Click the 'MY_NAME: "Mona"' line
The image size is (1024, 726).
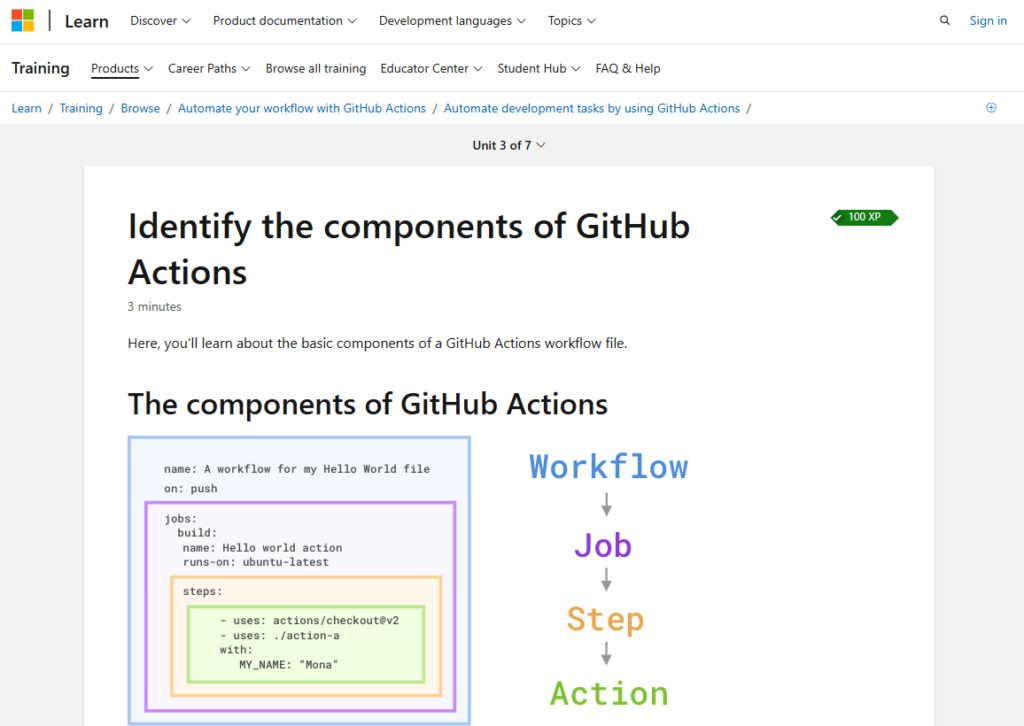[288, 665]
